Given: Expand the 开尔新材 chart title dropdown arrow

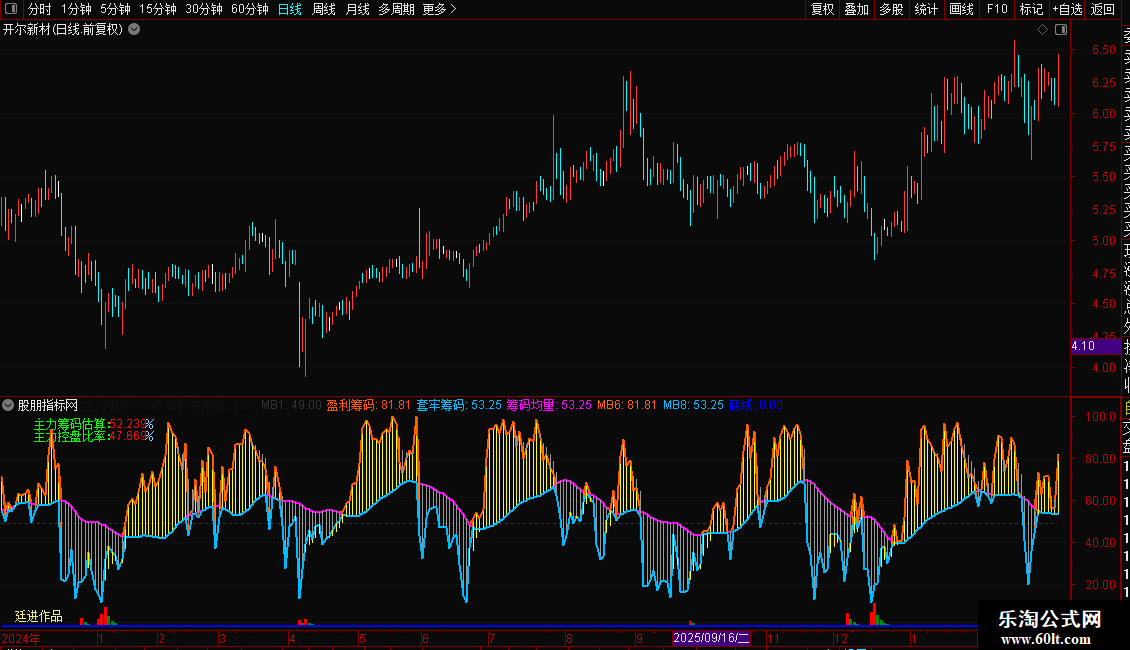Looking at the screenshot, I should 134,30.
